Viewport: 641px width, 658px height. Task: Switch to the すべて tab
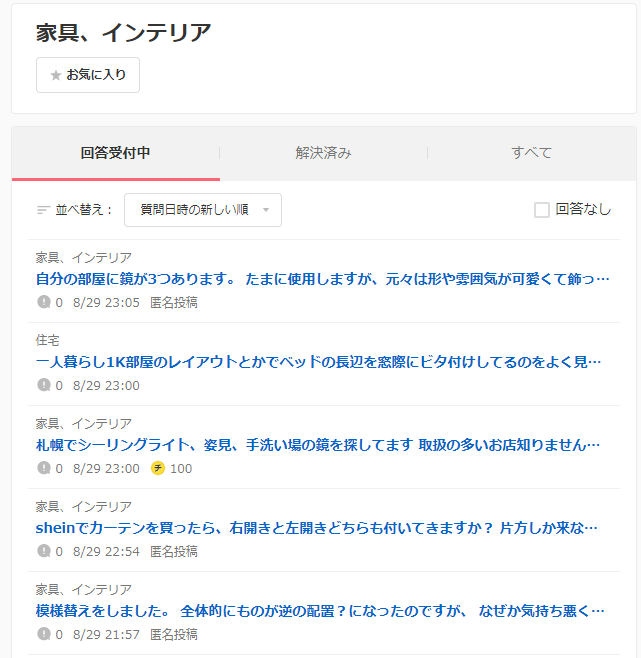(x=531, y=153)
